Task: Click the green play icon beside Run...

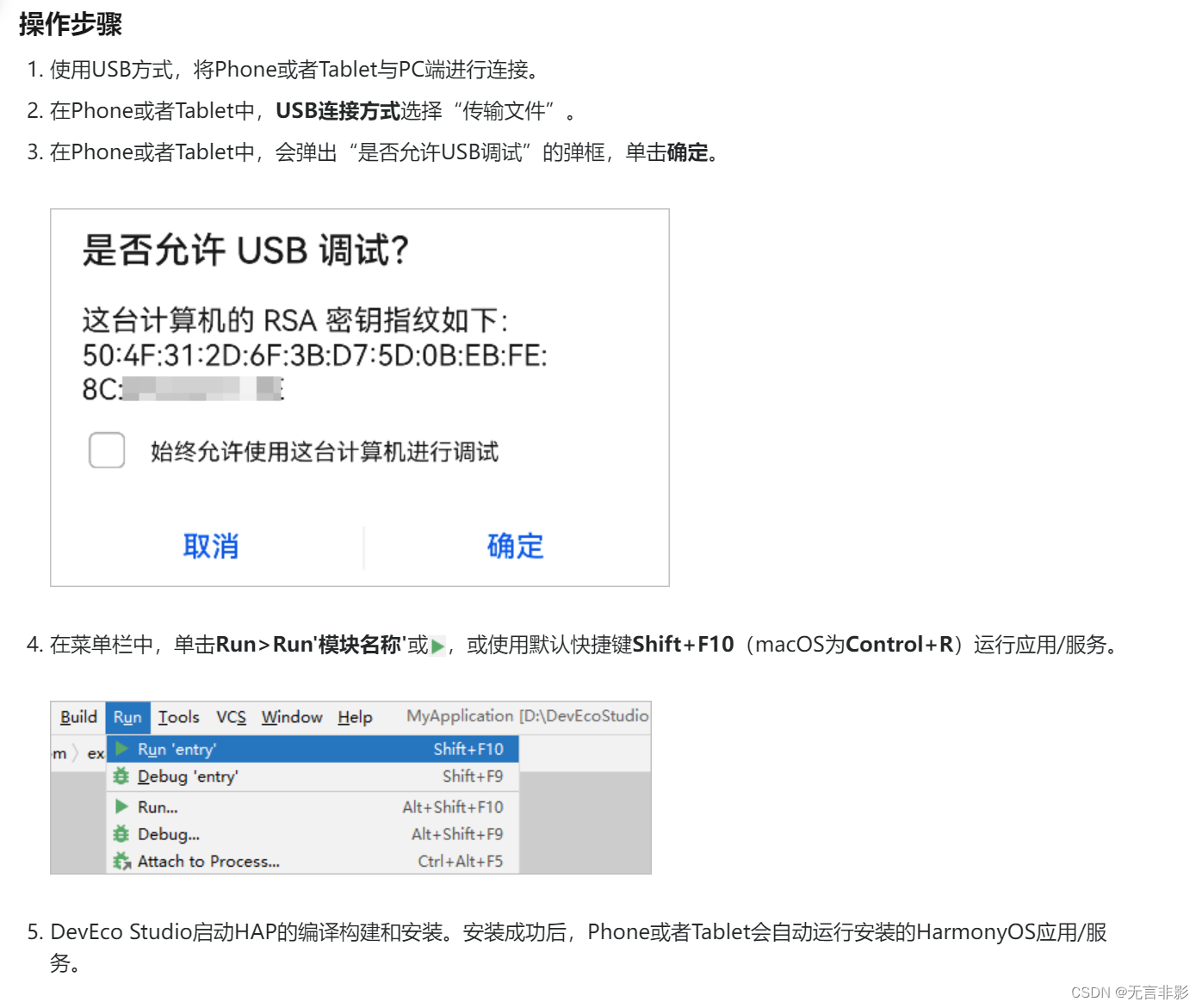Action: point(121,807)
